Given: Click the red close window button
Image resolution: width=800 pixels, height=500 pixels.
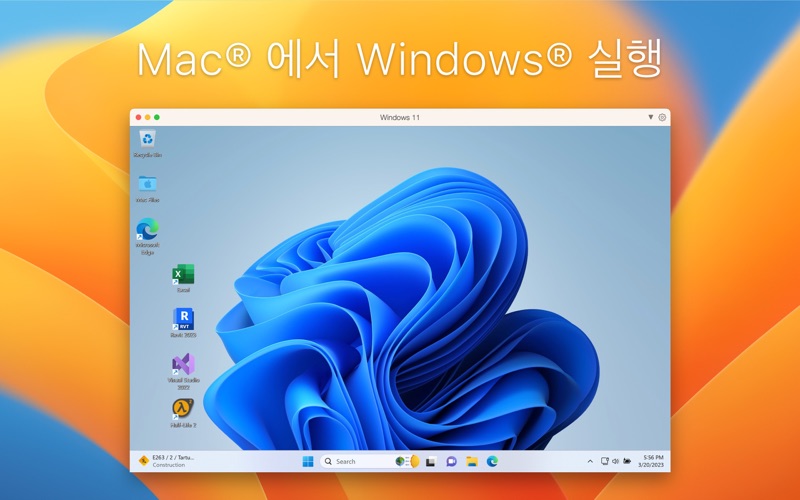Looking at the screenshot, I should tap(138, 117).
